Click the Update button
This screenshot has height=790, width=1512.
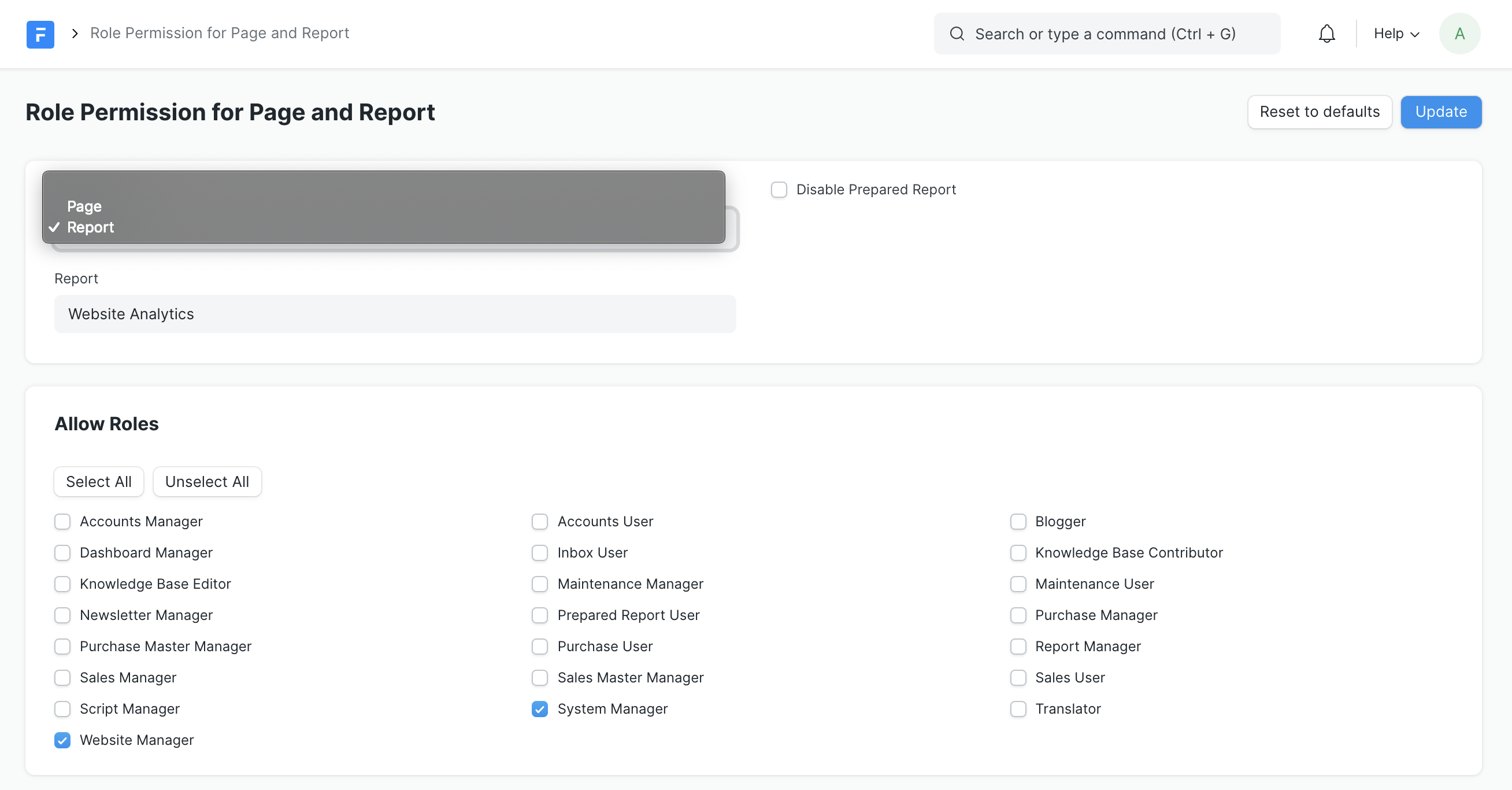coord(1441,112)
